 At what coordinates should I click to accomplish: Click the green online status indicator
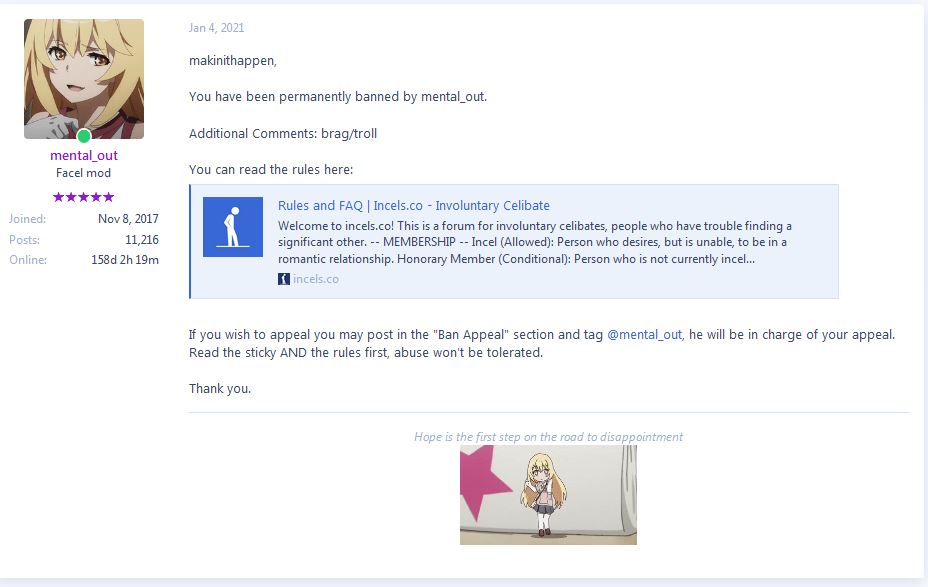pyautogui.click(x=84, y=136)
